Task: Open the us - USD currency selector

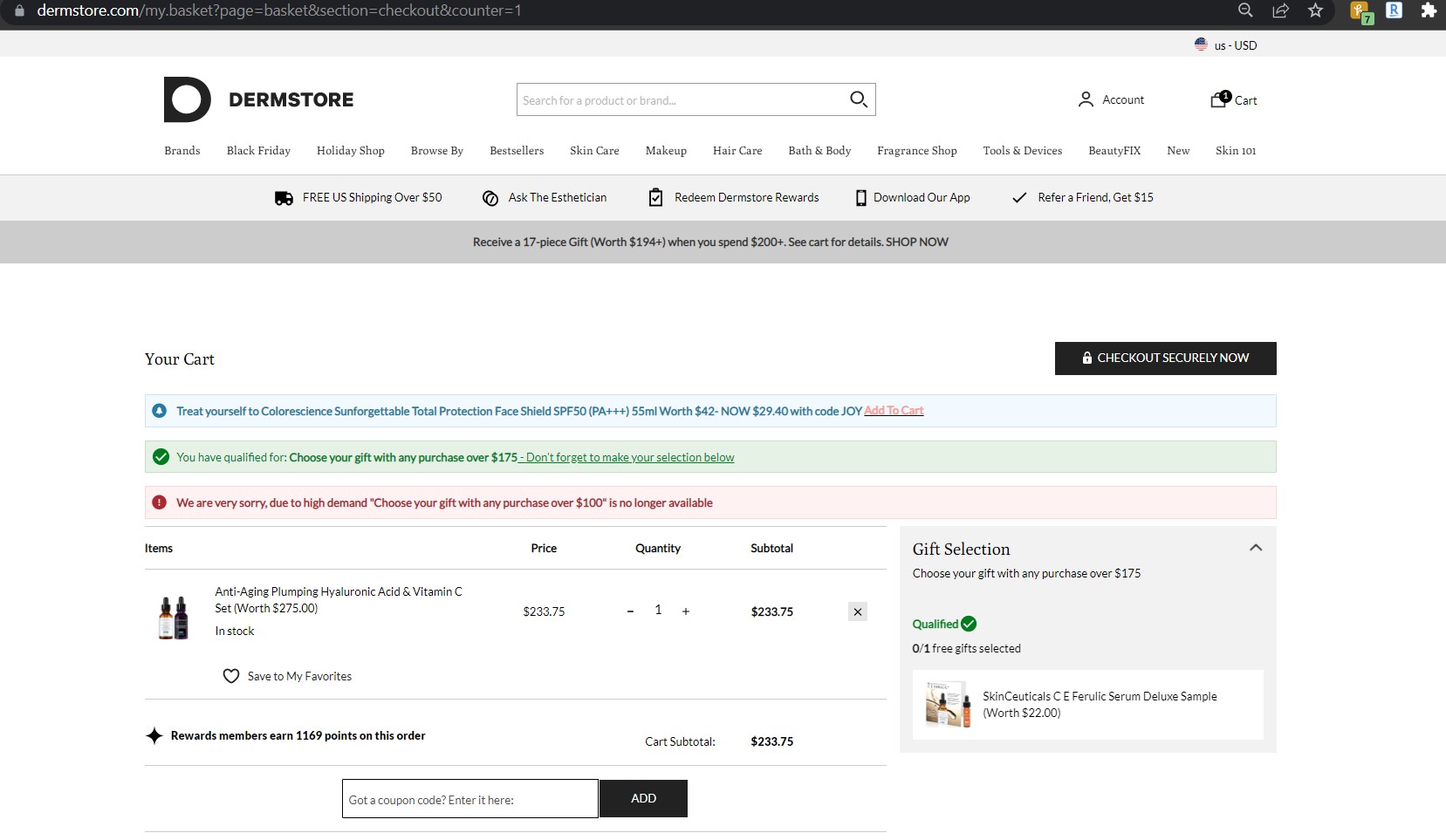Action: pyautogui.click(x=1226, y=44)
